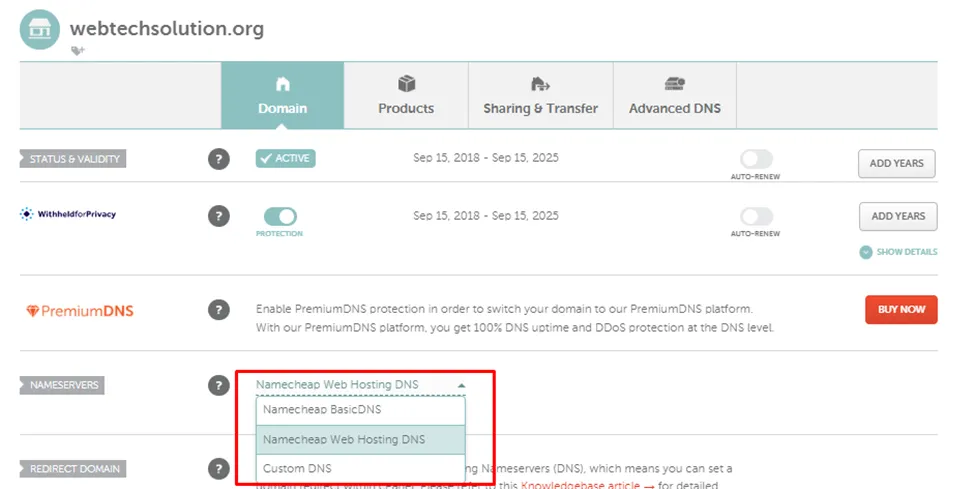Open the Knowledgebase article link

[x=587, y=485]
